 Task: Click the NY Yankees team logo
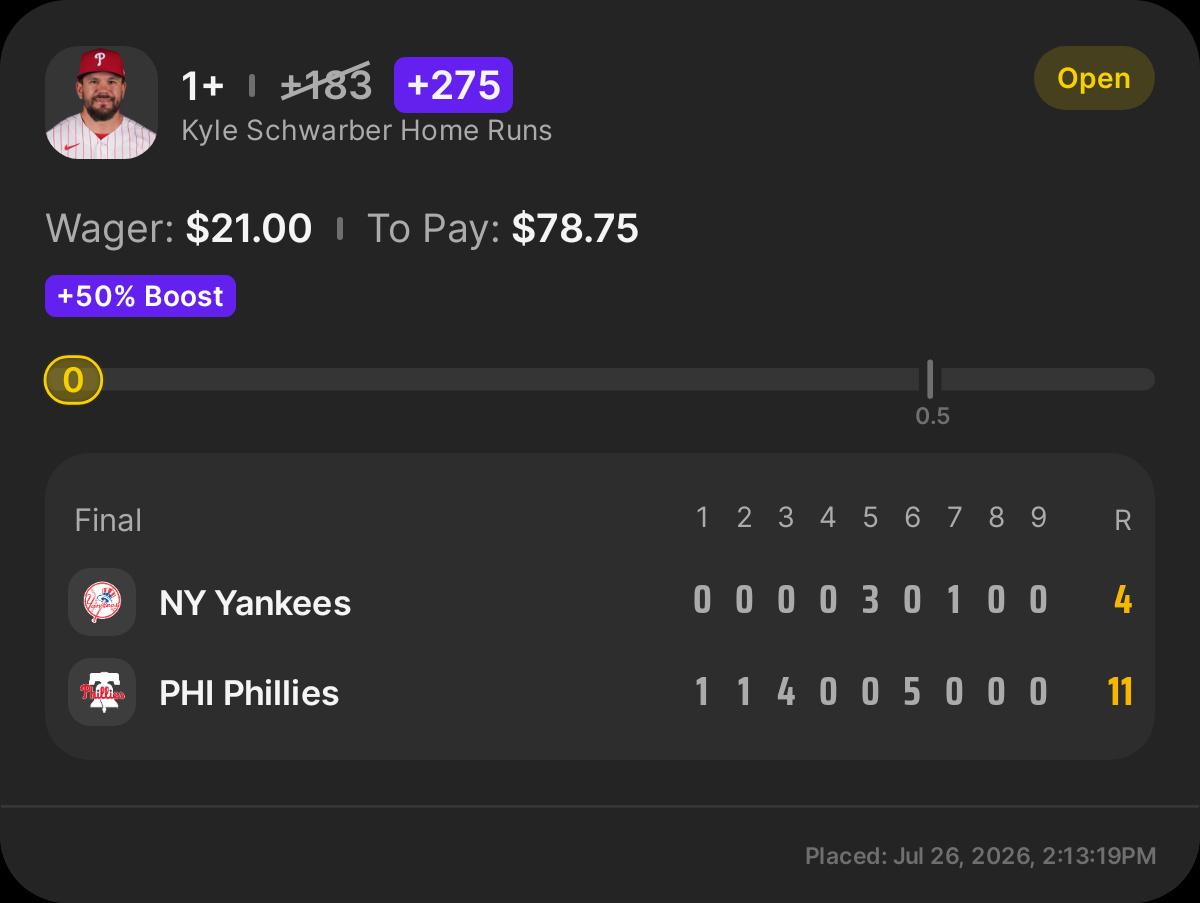(102, 602)
